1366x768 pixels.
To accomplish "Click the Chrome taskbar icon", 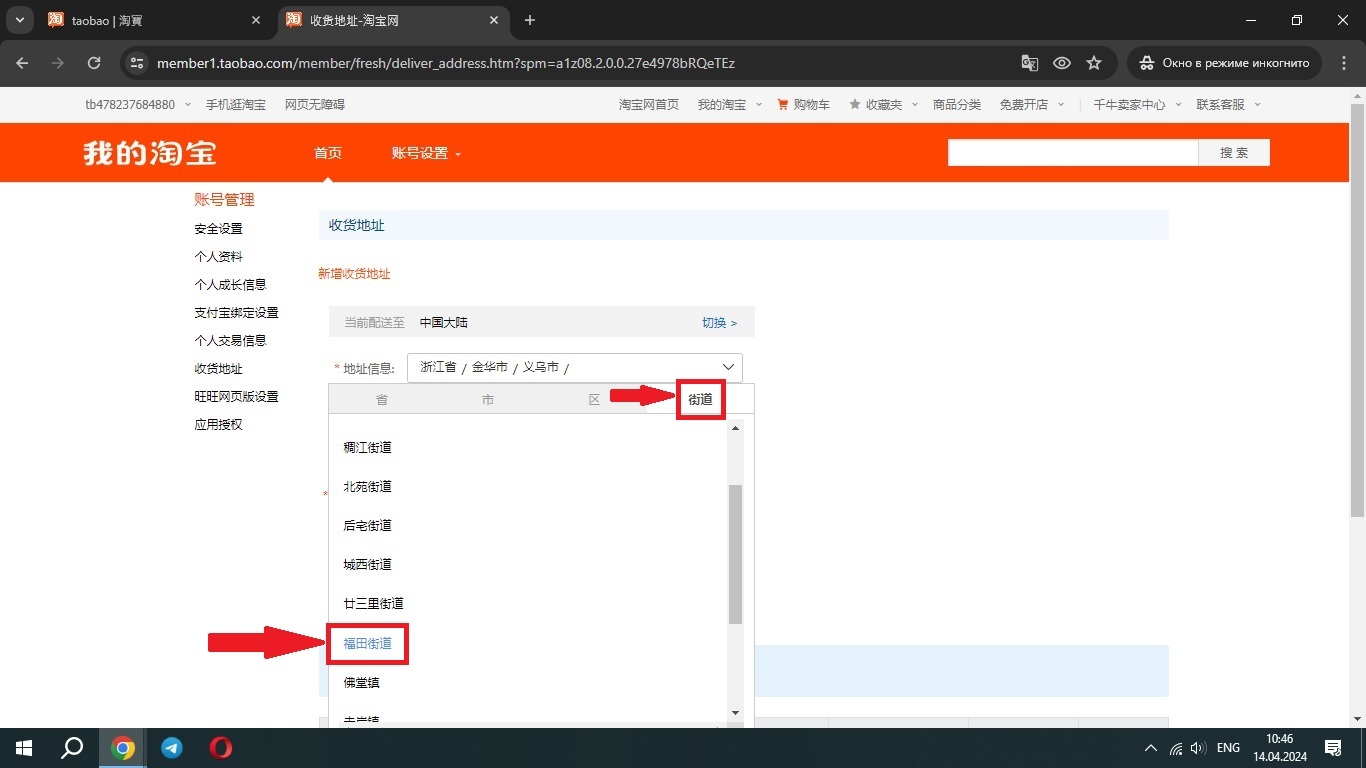I will [123, 748].
